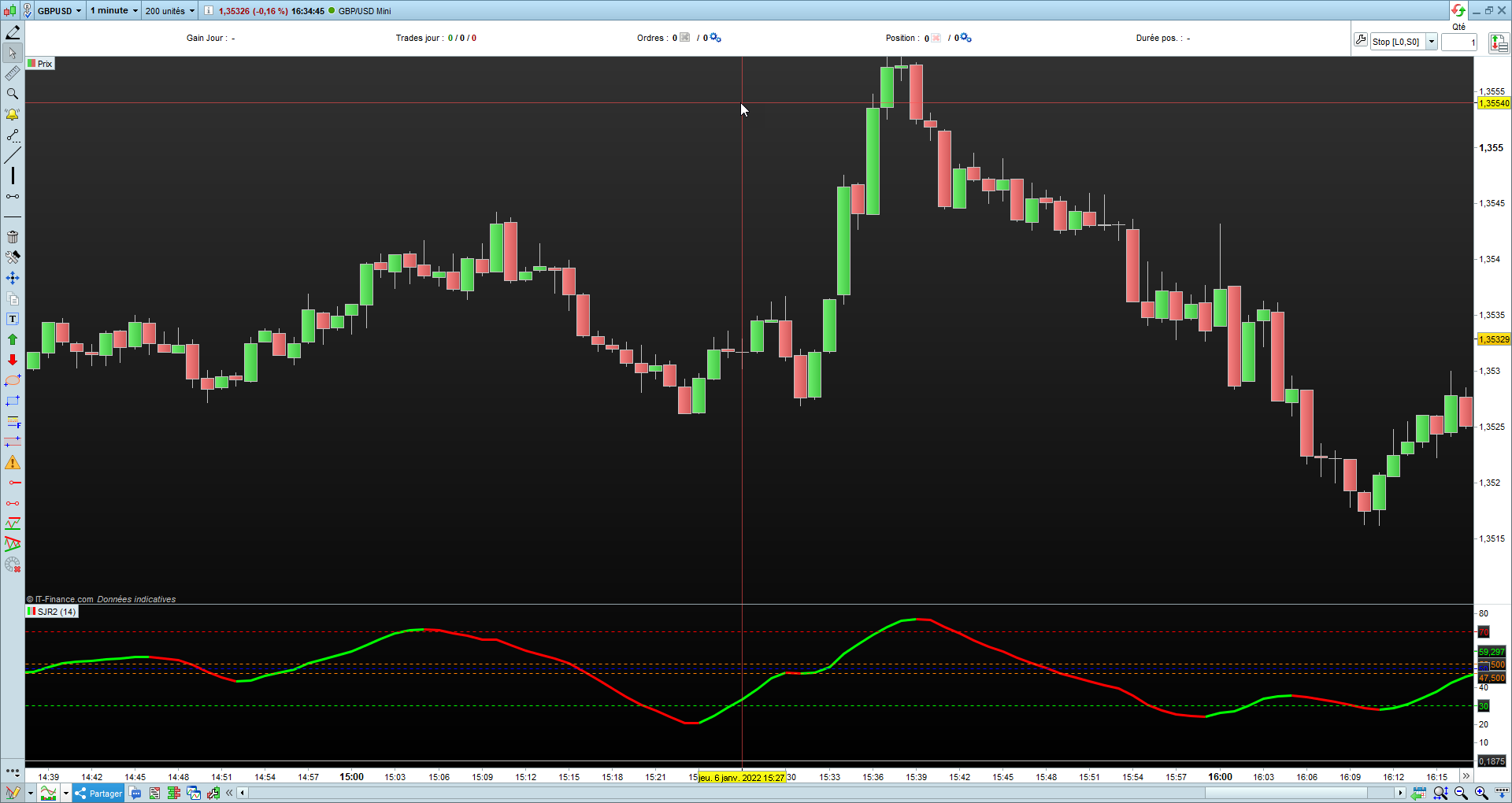
Task: Expand the 1 minute timeframe dropdown
Action: pyautogui.click(x=113, y=11)
